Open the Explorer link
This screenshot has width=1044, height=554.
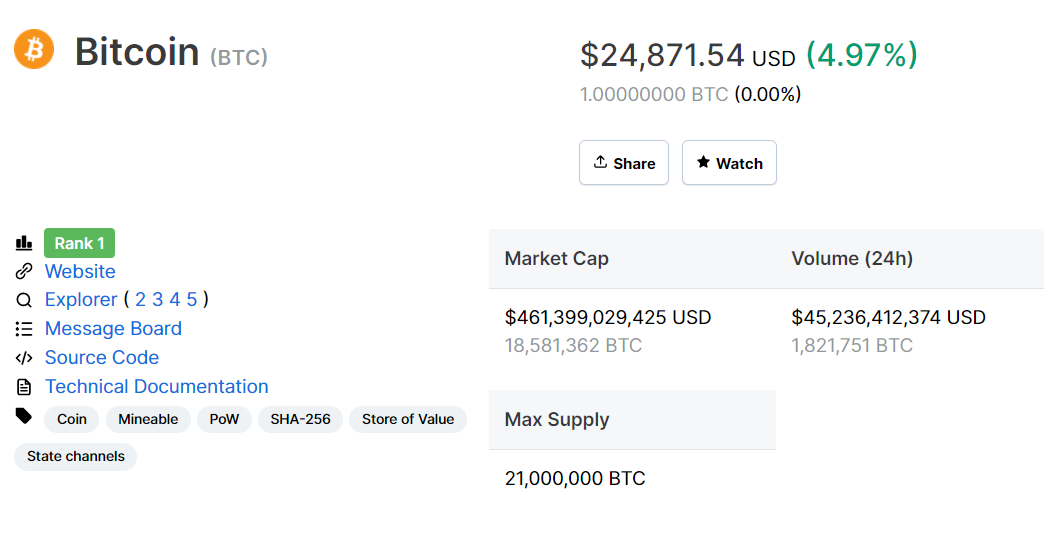pyautogui.click(x=81, y=300)
